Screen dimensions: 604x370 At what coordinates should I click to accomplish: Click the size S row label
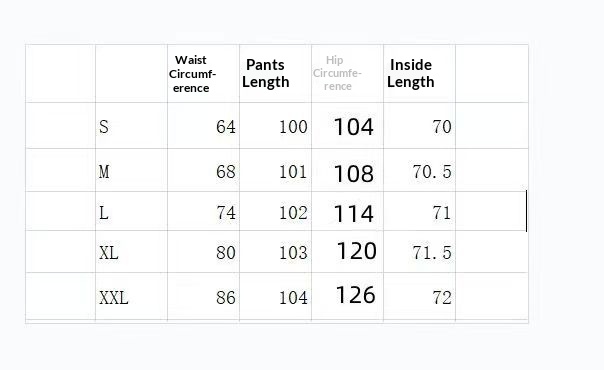pos(131,126)
